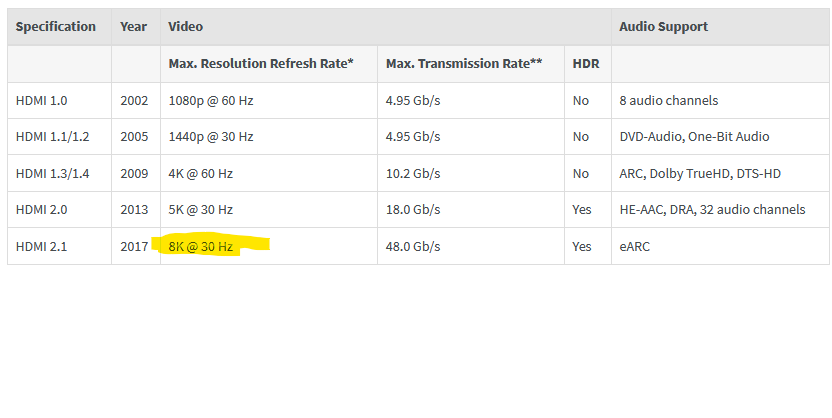Viewport: 832px width, 418px height.
Task: Click the Audio Support column header
Action: click(663, 27)
